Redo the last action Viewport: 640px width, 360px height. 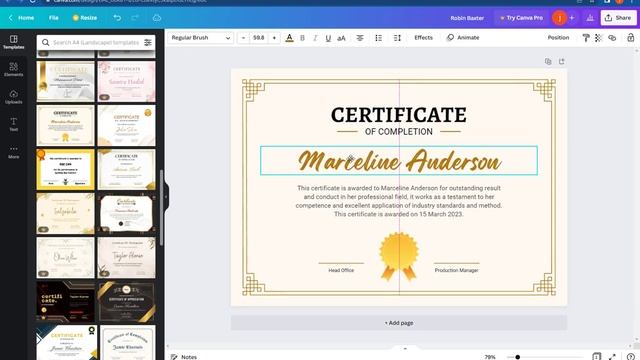(135, 18)
